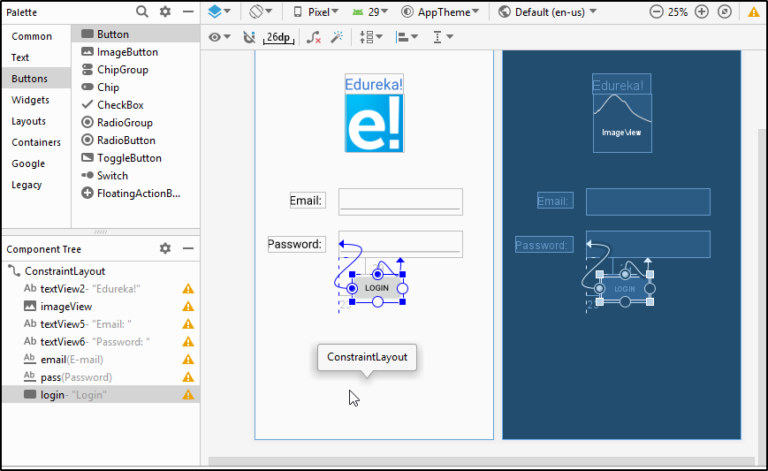Select the Widgets palette category
This screenshot has width=768, height=471.
[x=30, y=100]
